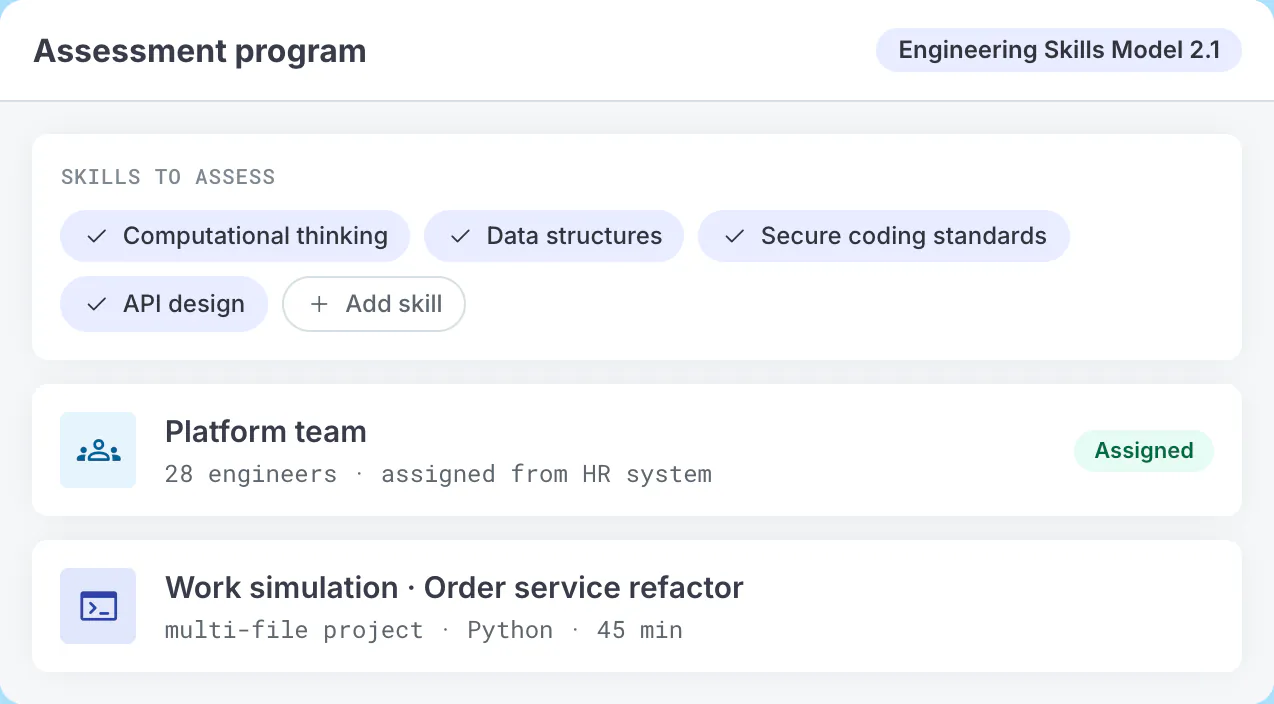1274x704 pixels.
Task: Toggle the Data structures skill chip
Action: point(554,236)
